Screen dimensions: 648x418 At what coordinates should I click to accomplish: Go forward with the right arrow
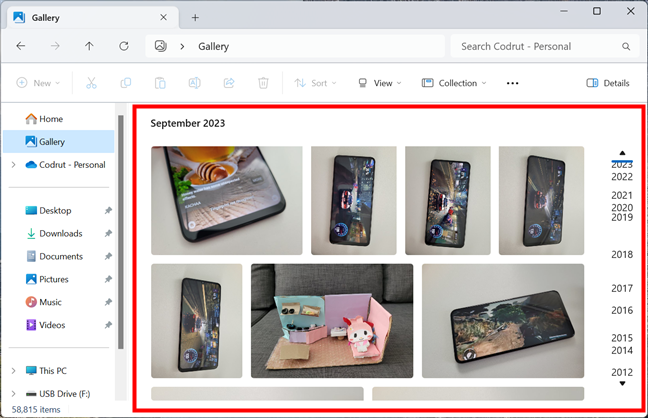click(x=55, y=46)
